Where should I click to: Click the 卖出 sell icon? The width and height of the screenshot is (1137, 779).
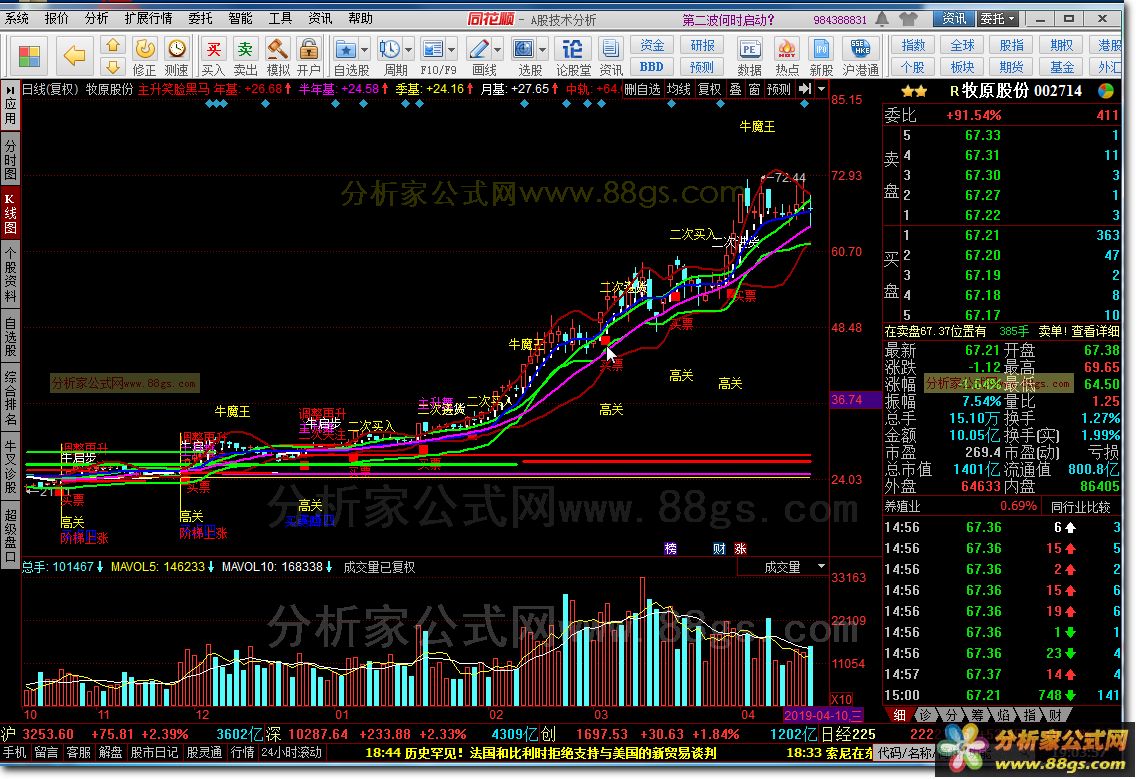[x=245, y=57]
